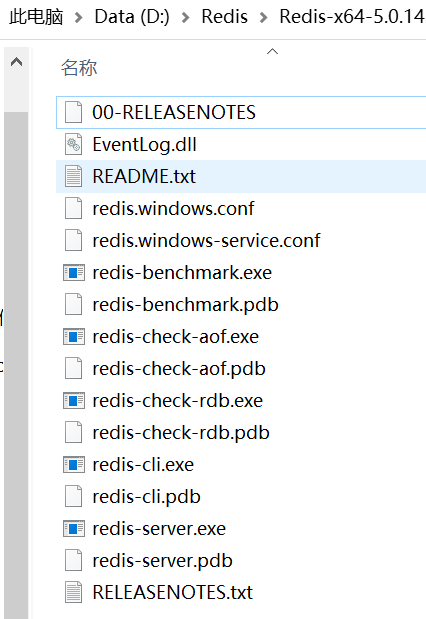Navigate to the Redis folder breadcrumb
This screenshot has width=426, height=619.
[225, 17]
